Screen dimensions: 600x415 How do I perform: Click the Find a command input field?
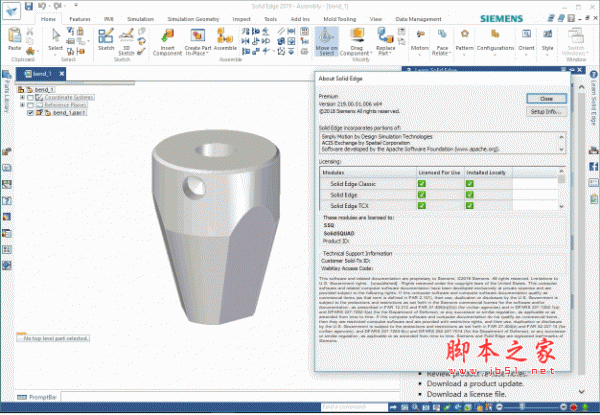coord(354,407)
